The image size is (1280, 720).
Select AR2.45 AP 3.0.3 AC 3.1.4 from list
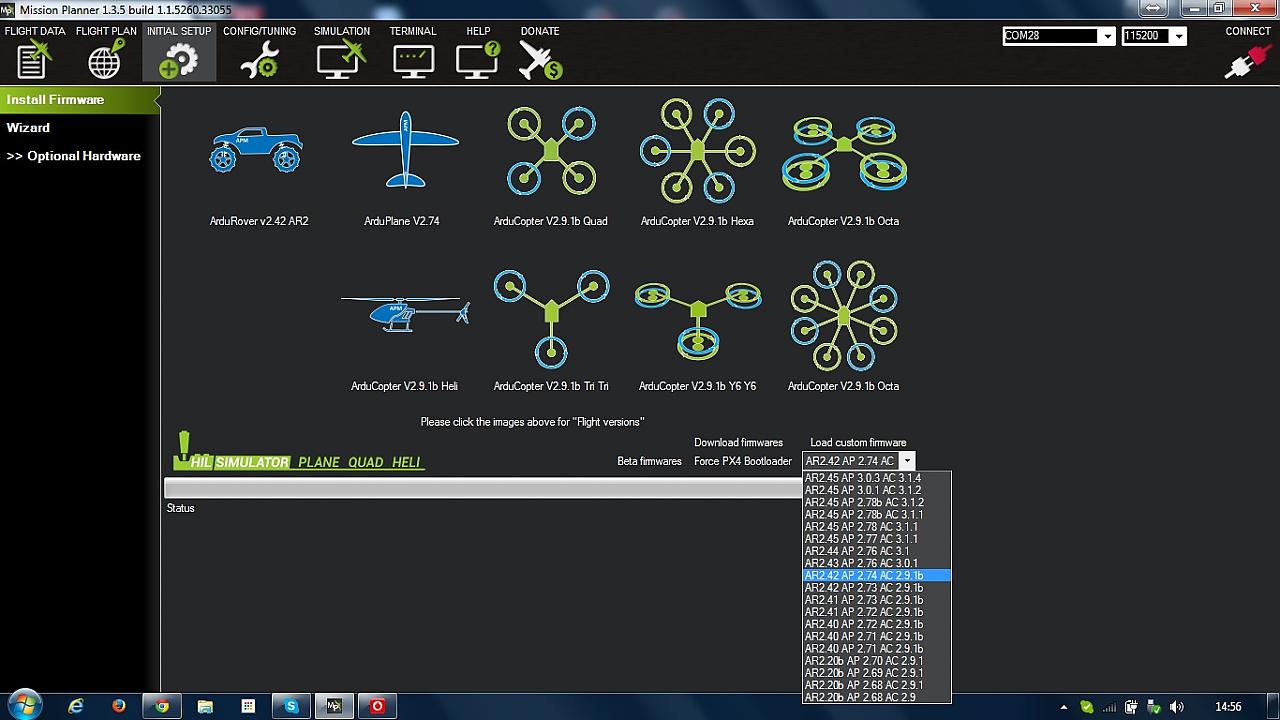[x=862, y=478]
